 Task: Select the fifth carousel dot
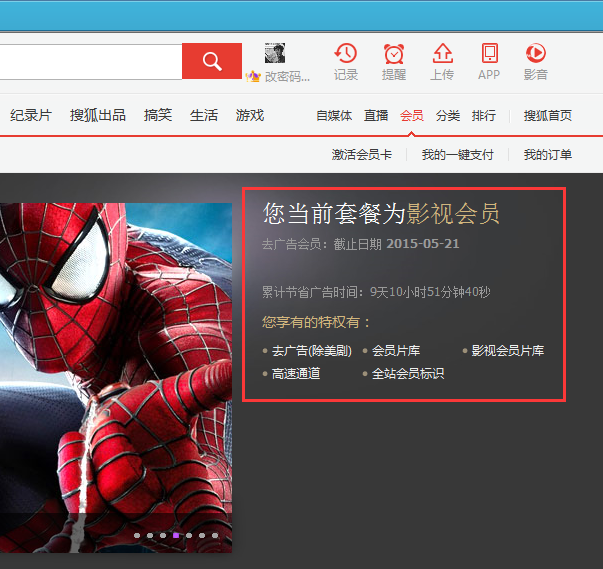tap(189, 536)
